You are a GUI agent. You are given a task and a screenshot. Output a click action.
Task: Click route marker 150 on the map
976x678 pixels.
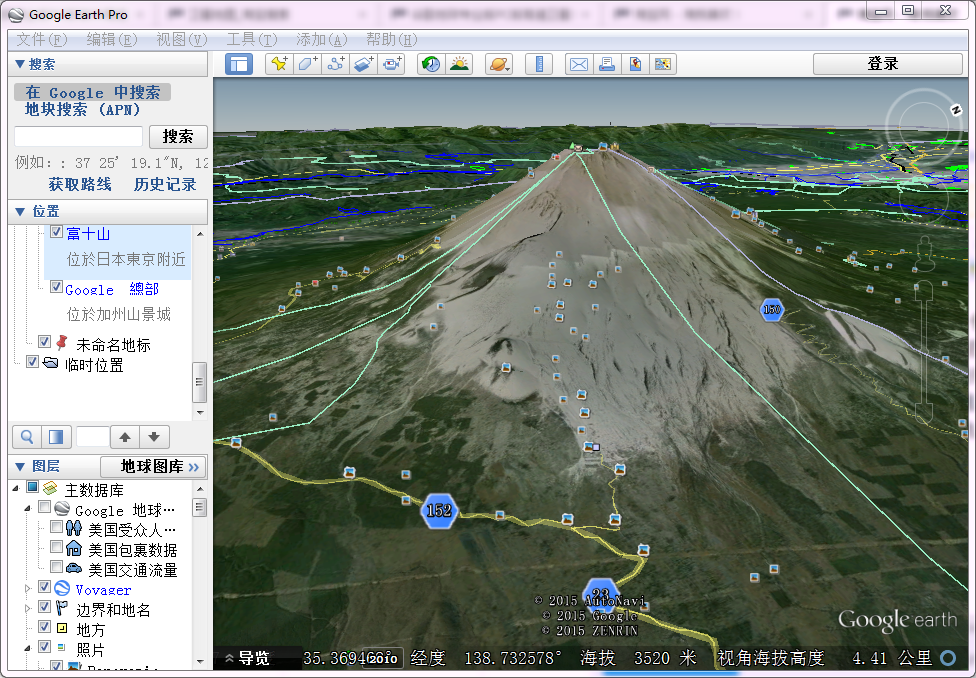click(771, 309)
